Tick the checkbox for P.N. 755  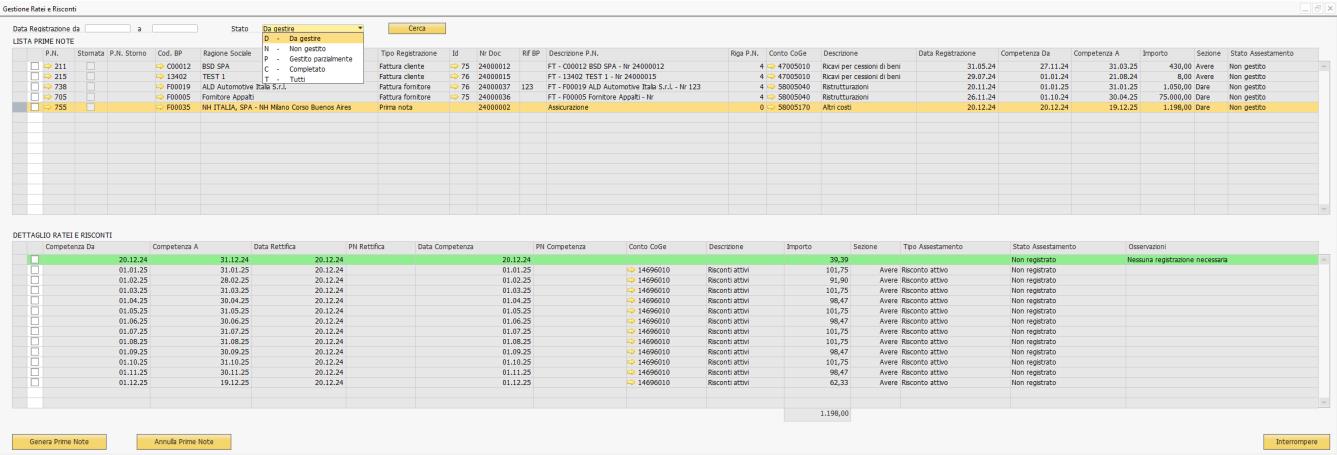35,106
